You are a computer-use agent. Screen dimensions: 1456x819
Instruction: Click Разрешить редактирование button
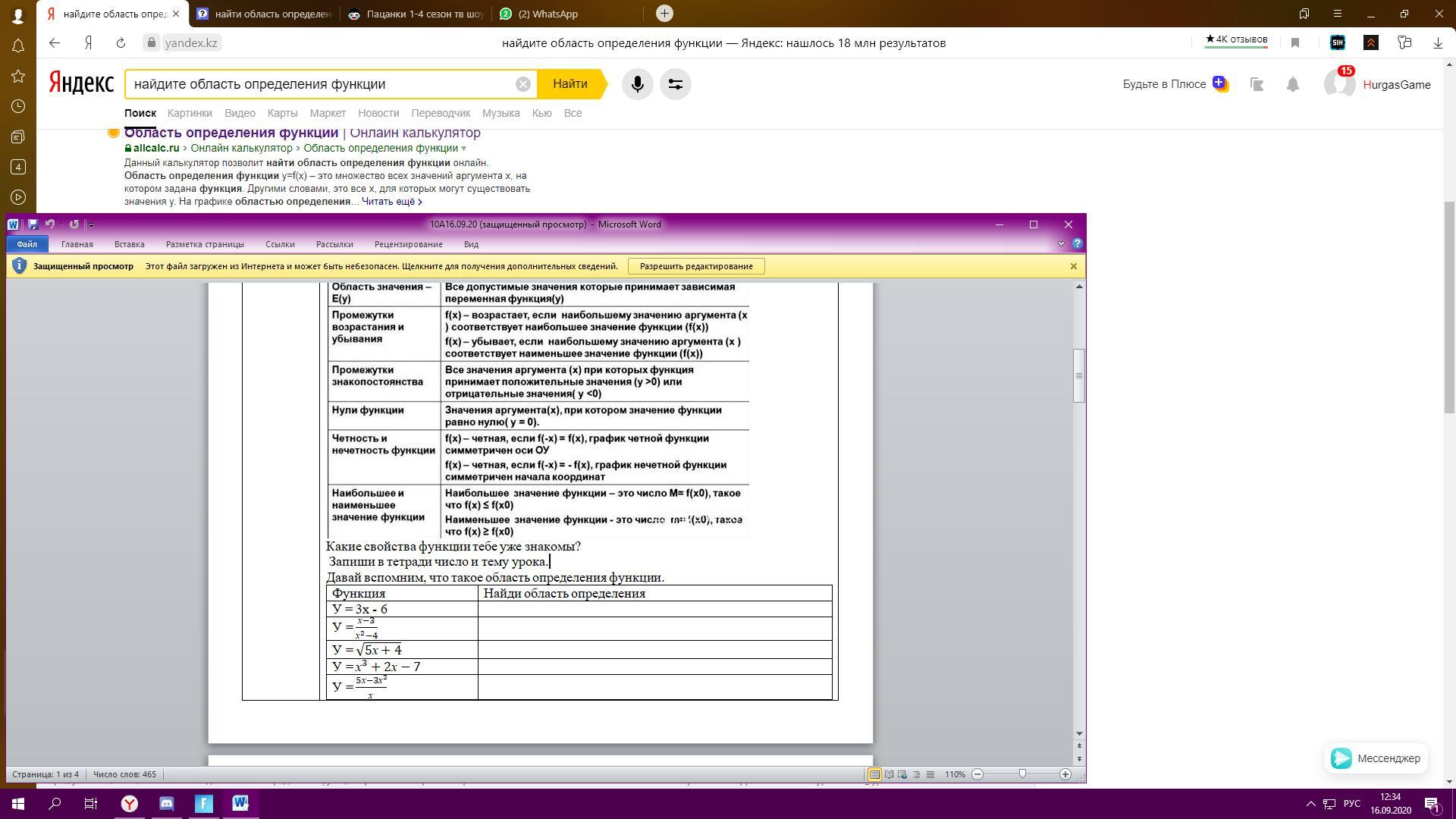point(695,266)
